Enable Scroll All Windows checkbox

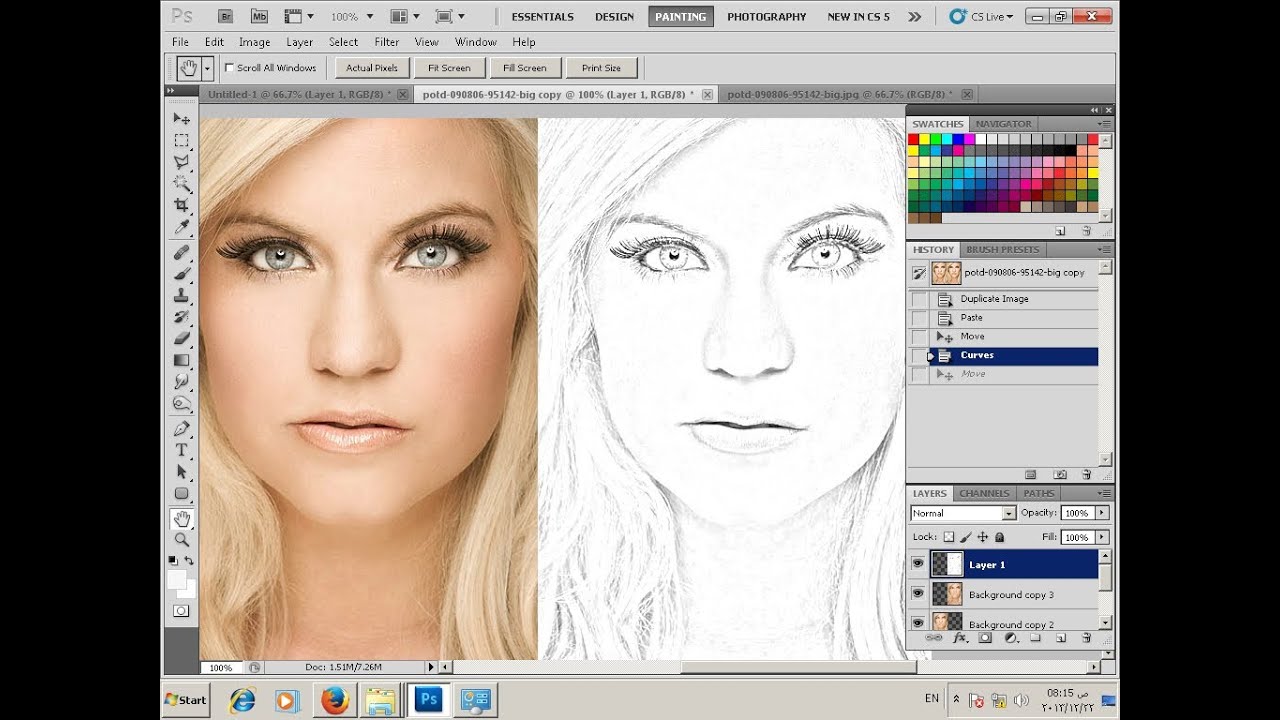click(230, 68)
